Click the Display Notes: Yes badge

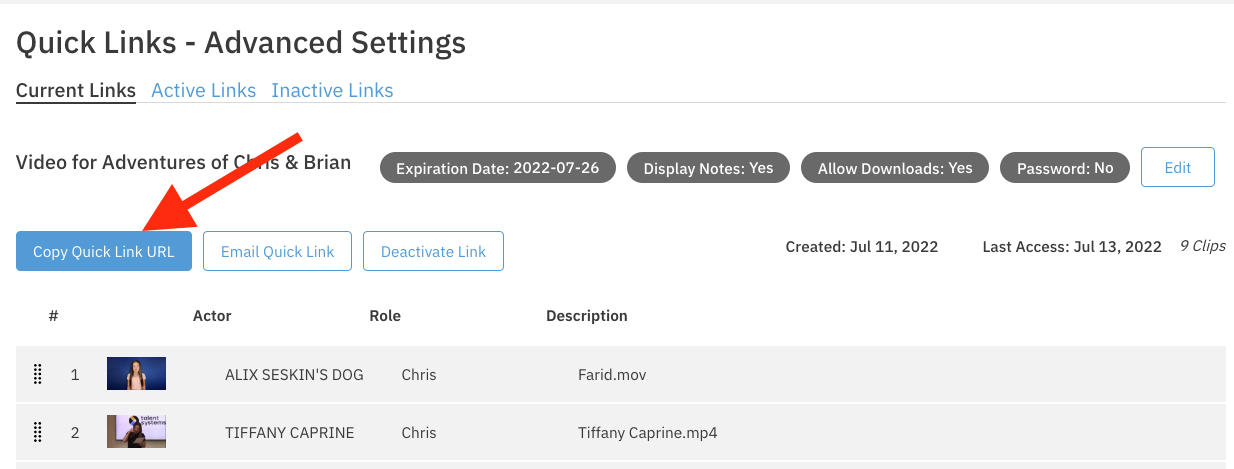(708, 168)
